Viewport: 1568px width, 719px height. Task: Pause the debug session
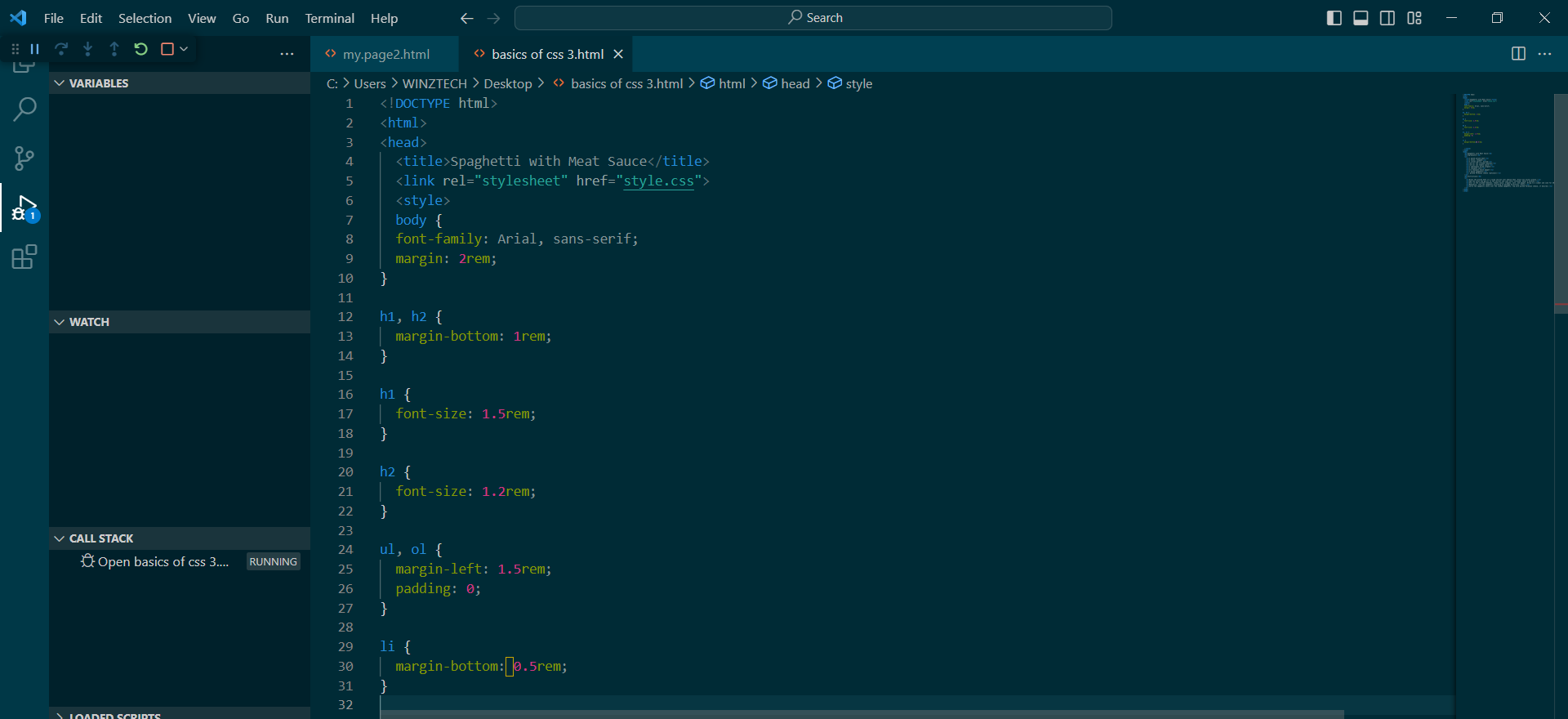coord(35,49)
